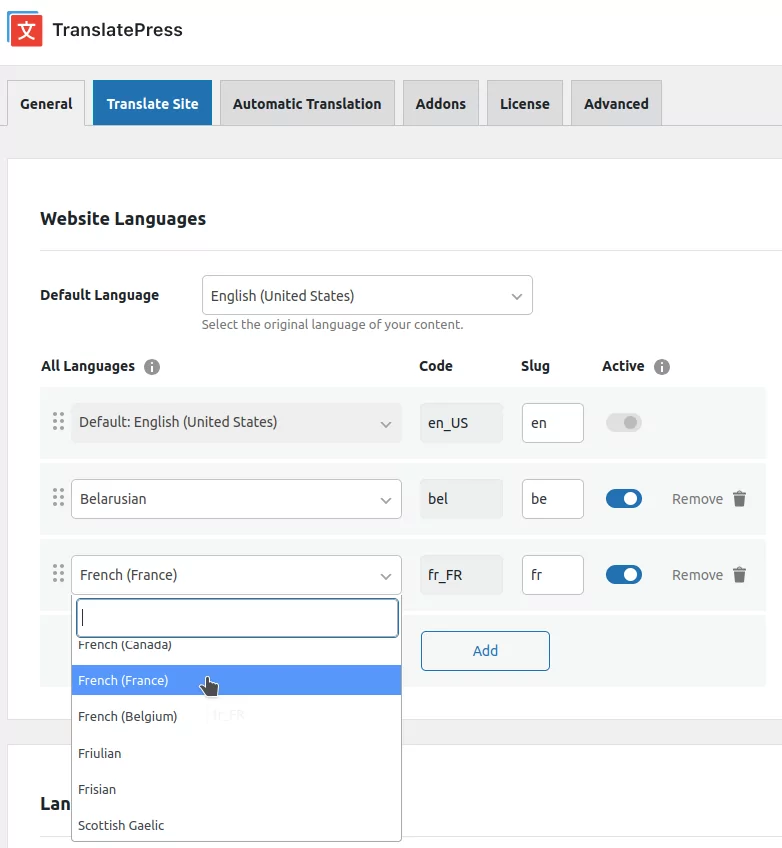Click drag handle for Belarusian row
The height and width of the screenshot is (848, 782).
58,498
